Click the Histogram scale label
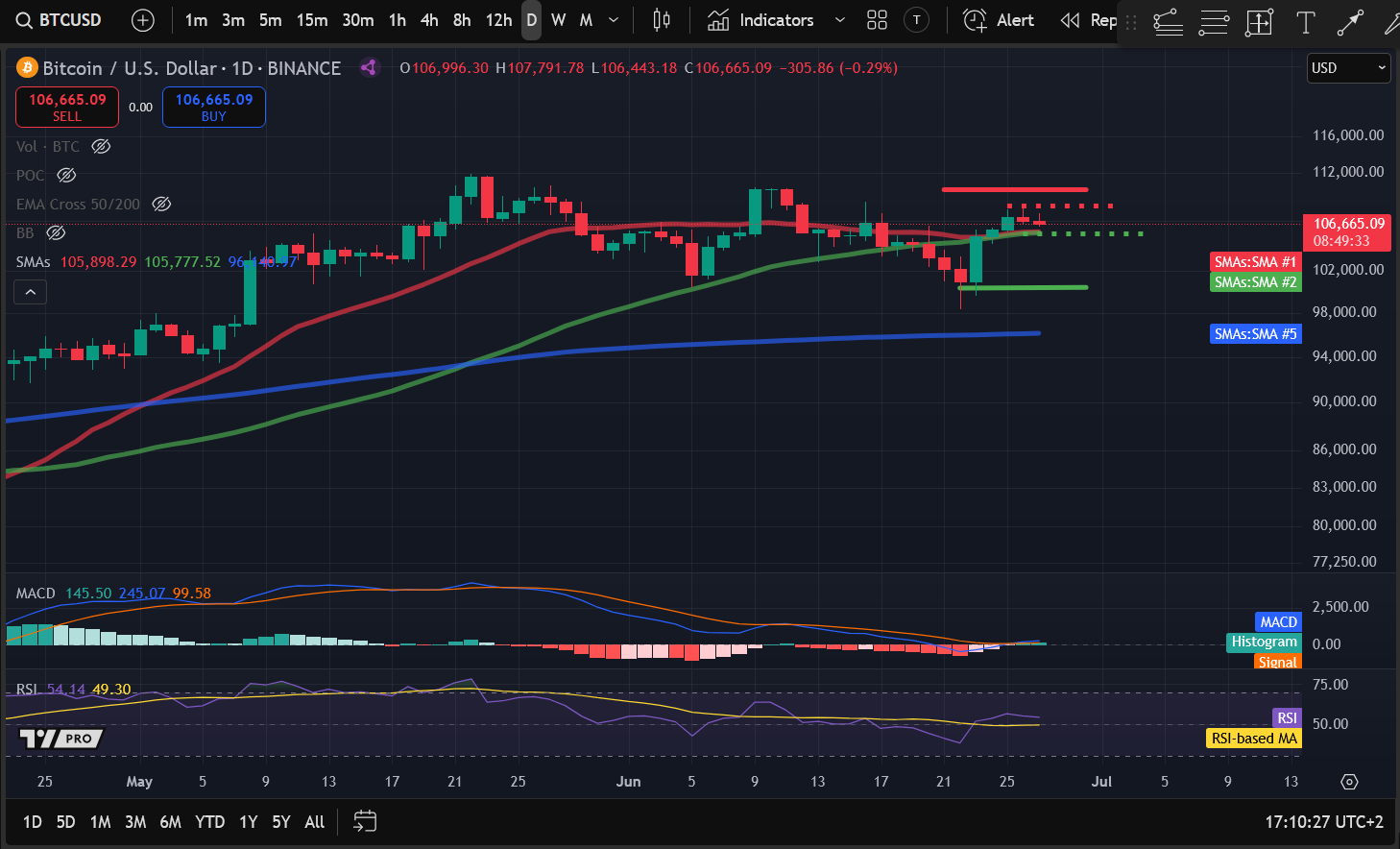 [1264, 642]
